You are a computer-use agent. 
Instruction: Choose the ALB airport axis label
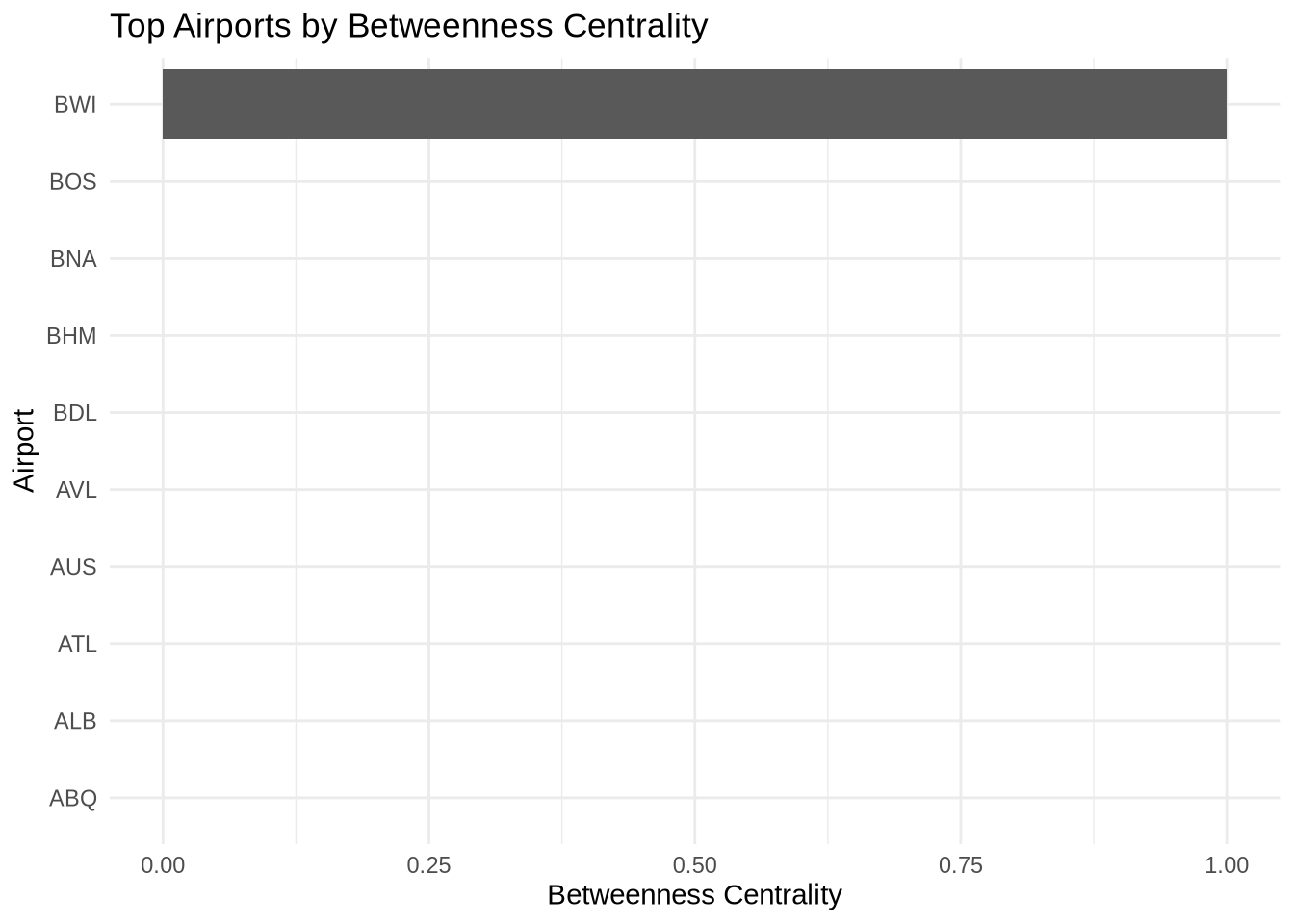click(x=75, y=721)
